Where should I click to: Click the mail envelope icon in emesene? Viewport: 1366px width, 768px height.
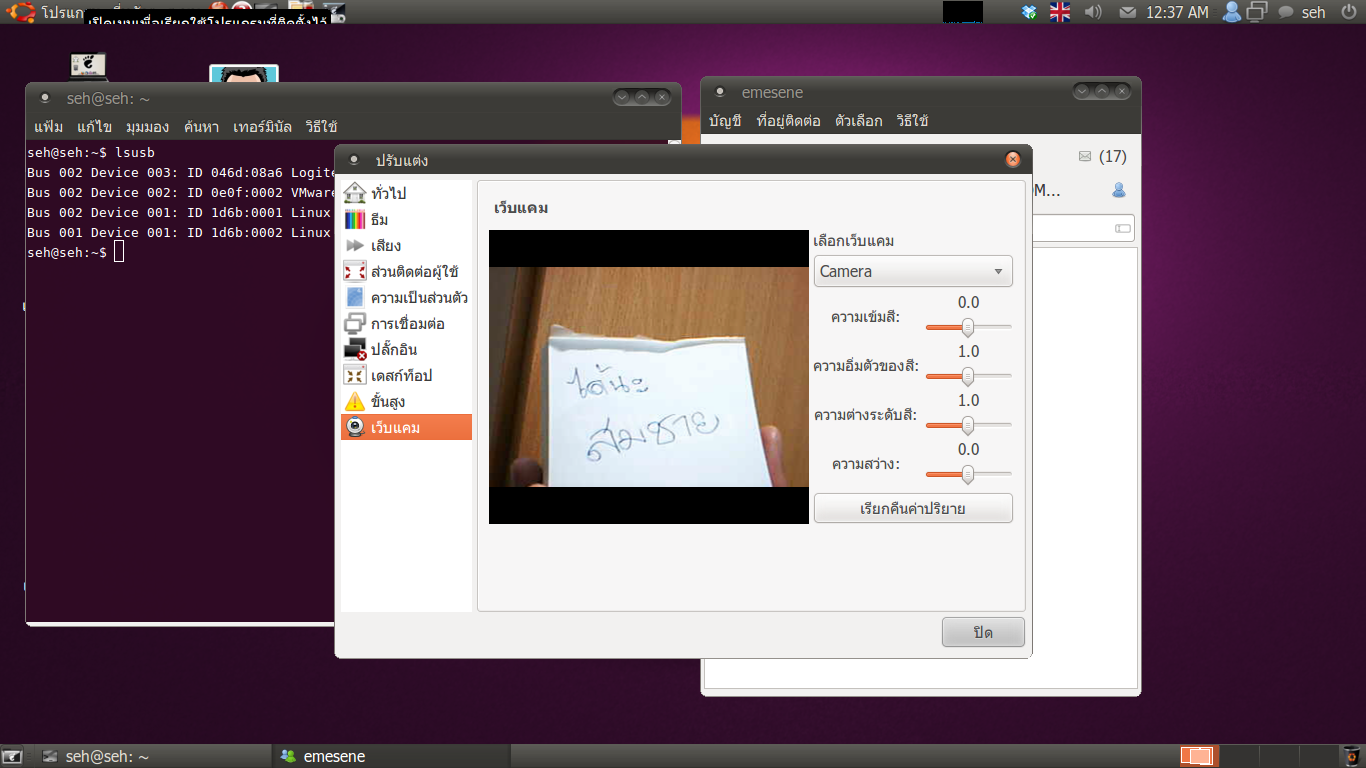pos(1085,156)
